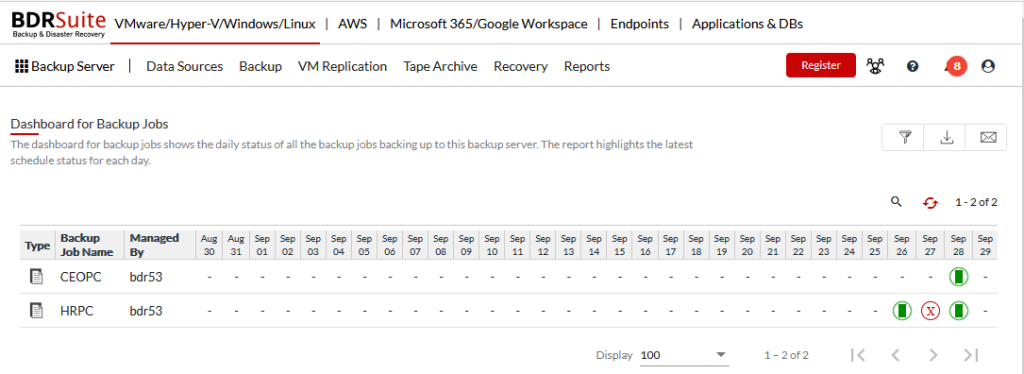
Task: Click the red Register button
Action: pyautogui.click(x=821, y=65)
